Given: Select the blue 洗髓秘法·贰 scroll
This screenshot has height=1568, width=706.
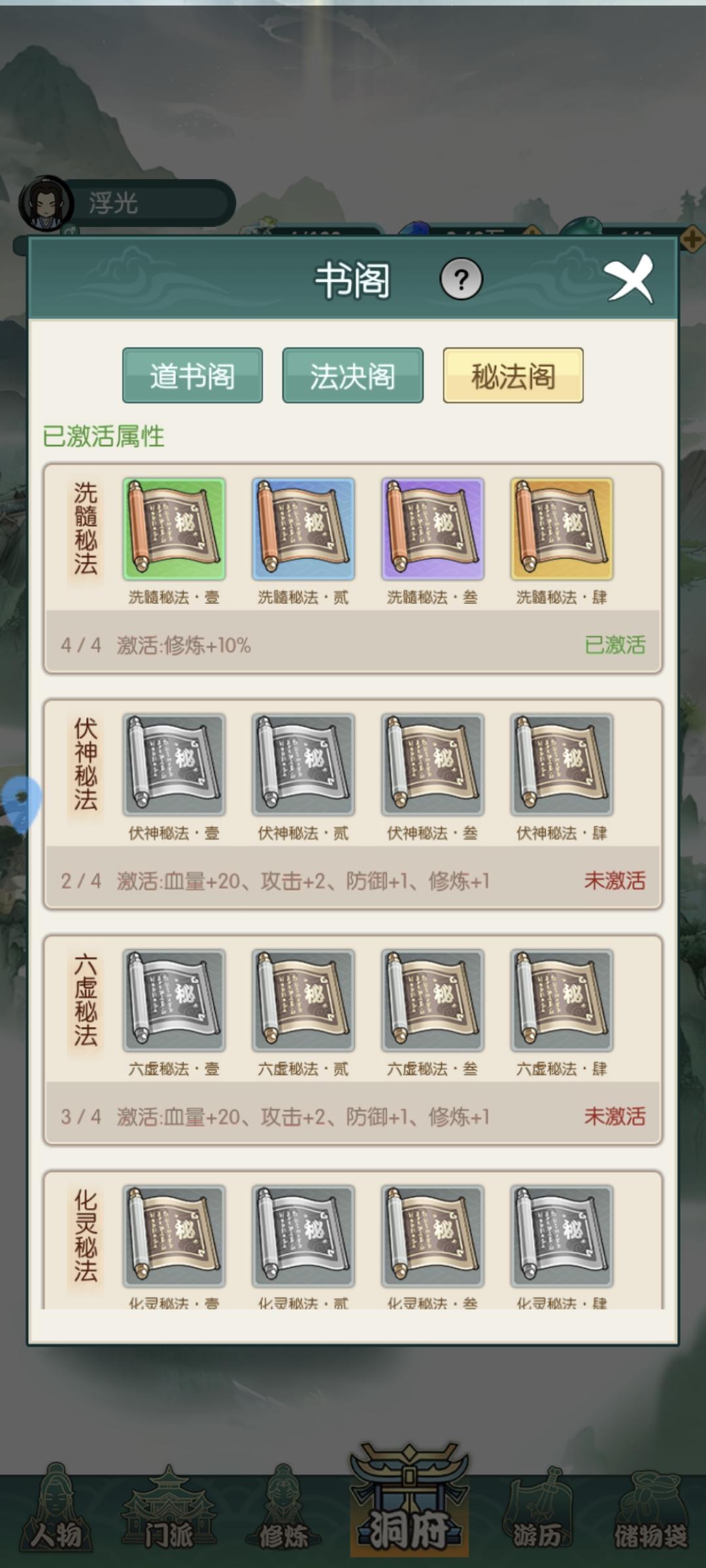Looking at the screenshot, I should pos(303,529).
